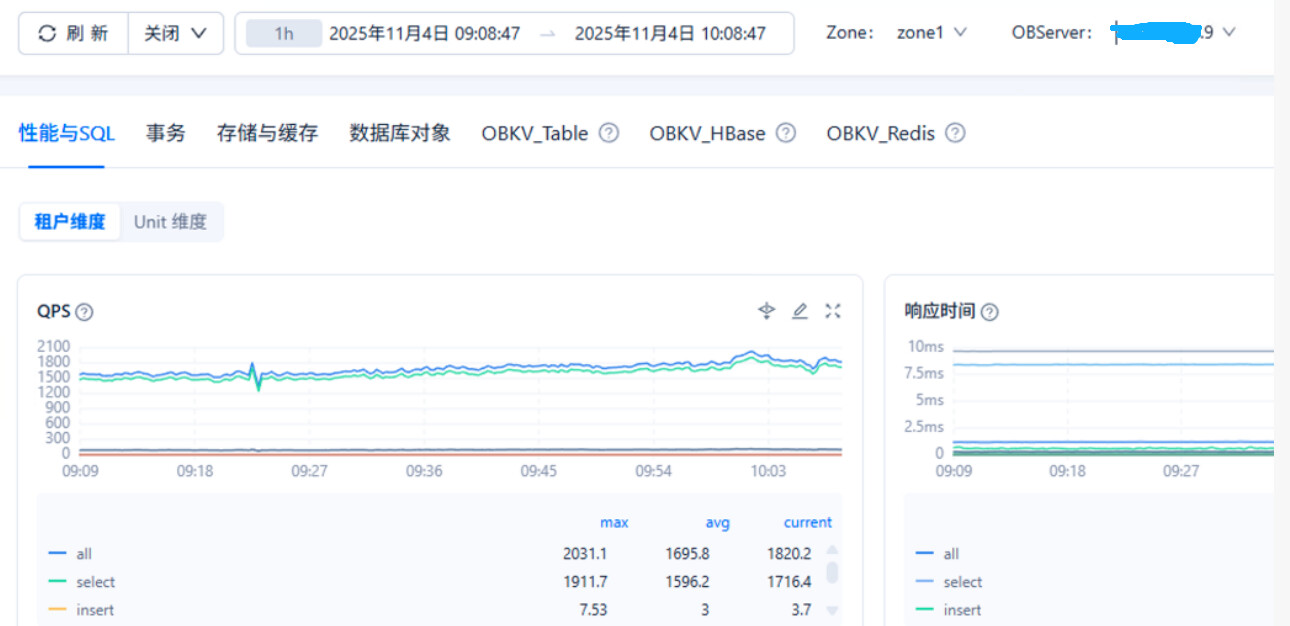Open the 事务 tab
The image size is (1290, 626).
(x=166, y=133)
